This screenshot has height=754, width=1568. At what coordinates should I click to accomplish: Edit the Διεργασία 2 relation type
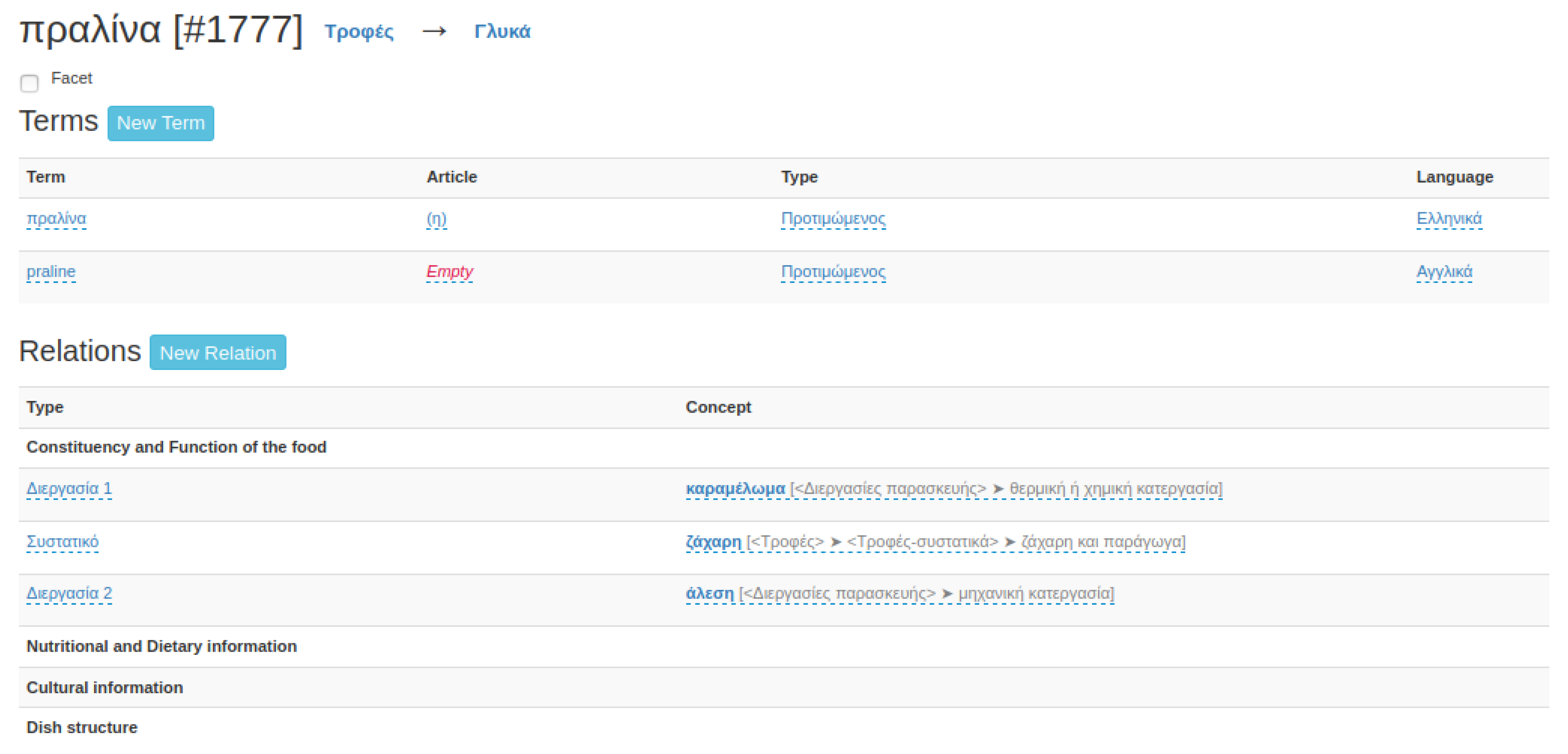point(69,594)
